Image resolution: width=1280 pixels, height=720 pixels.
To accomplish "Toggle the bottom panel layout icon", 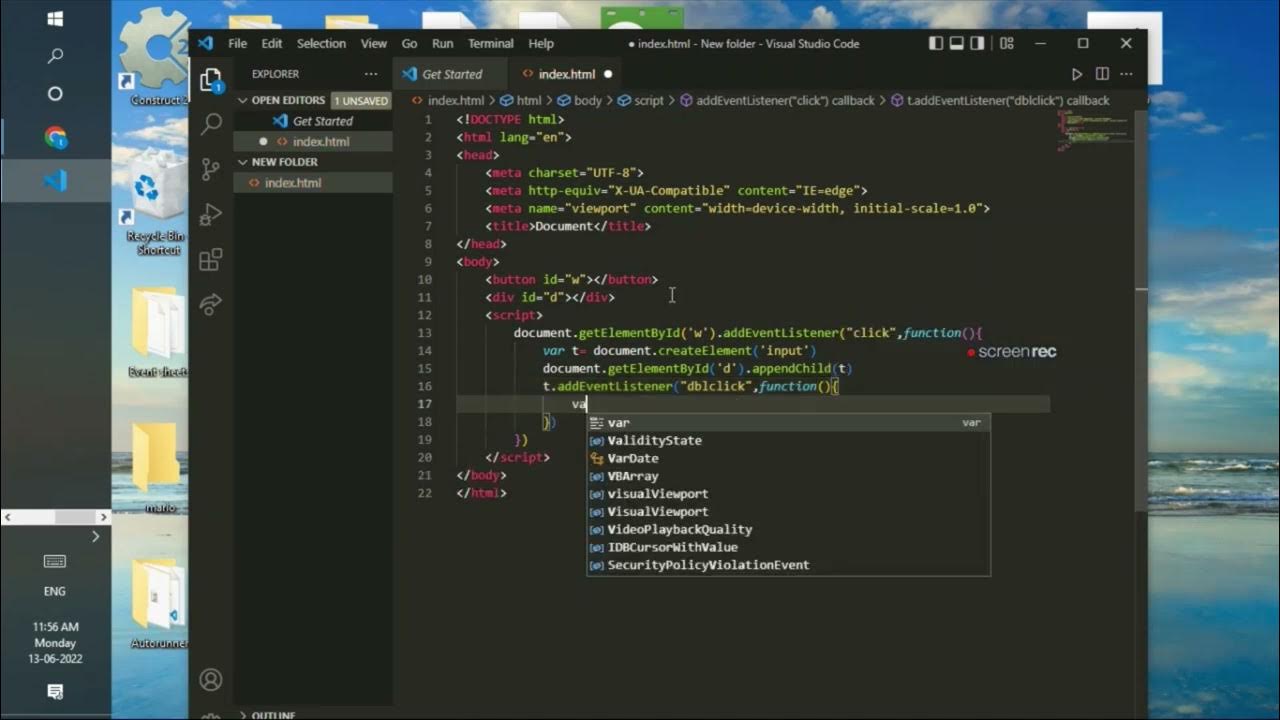I will [957, 43].
